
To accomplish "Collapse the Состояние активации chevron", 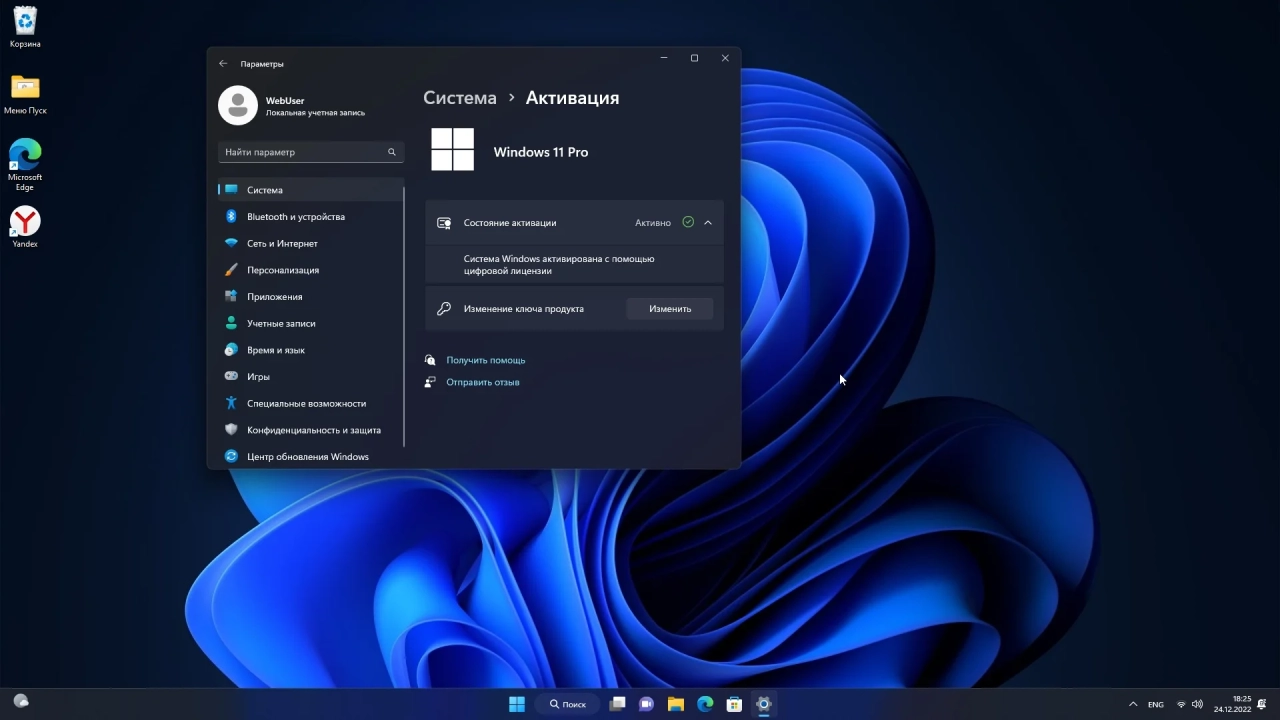I will coord(708,223).
